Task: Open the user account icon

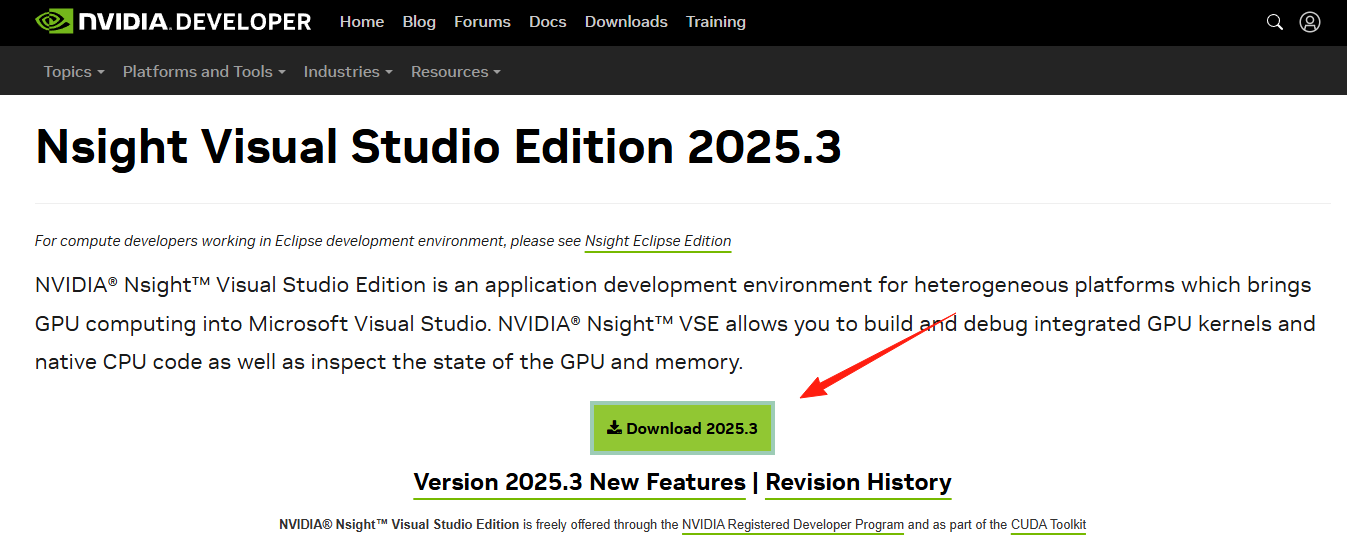Action: click(1310, 22)
